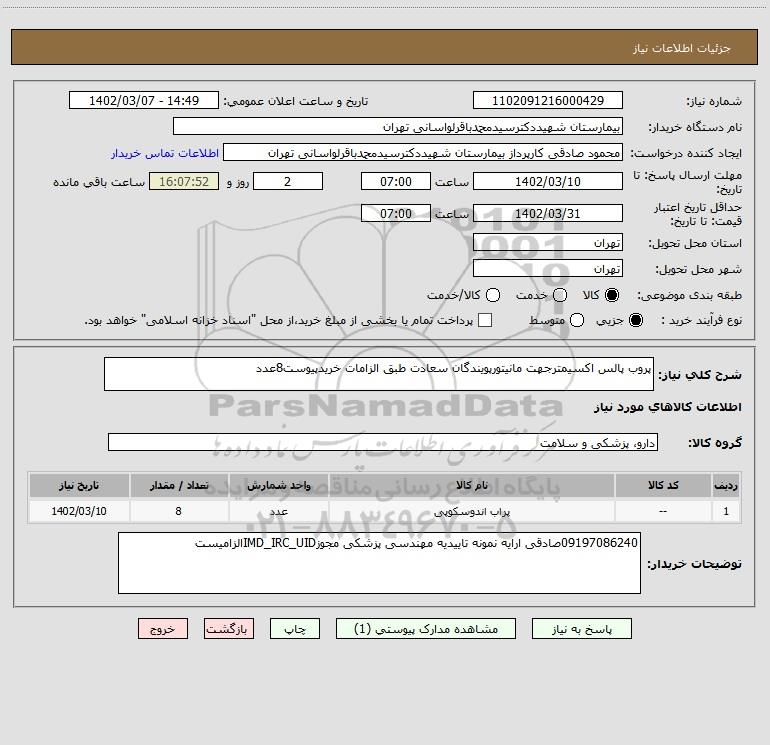770x745 pixels.
Task: Click the price validity date 1402/03/31 field
Action: click(x=548, y=213)
